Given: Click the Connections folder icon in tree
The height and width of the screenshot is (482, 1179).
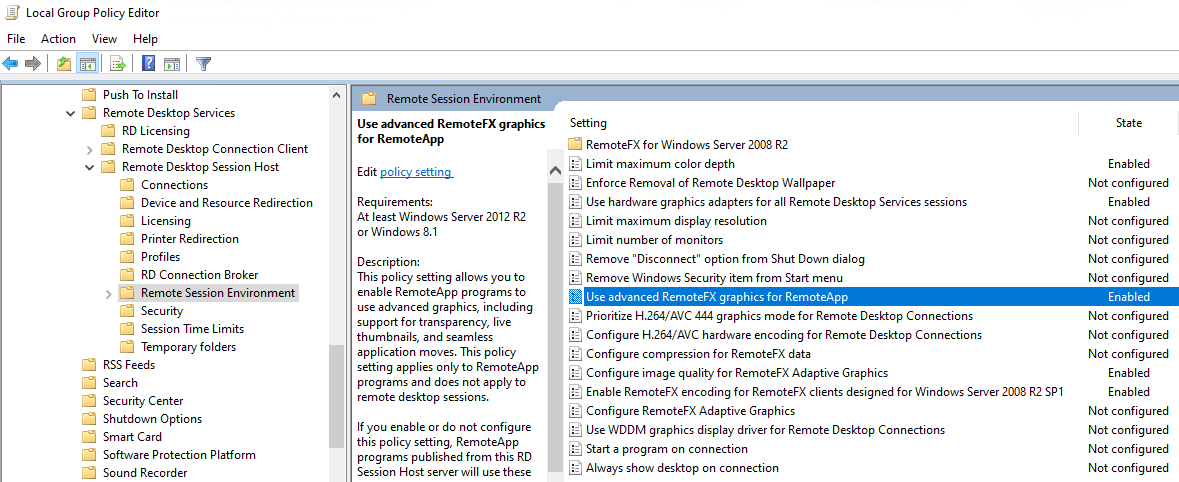Looking at the screenshot, I should 127,185.
